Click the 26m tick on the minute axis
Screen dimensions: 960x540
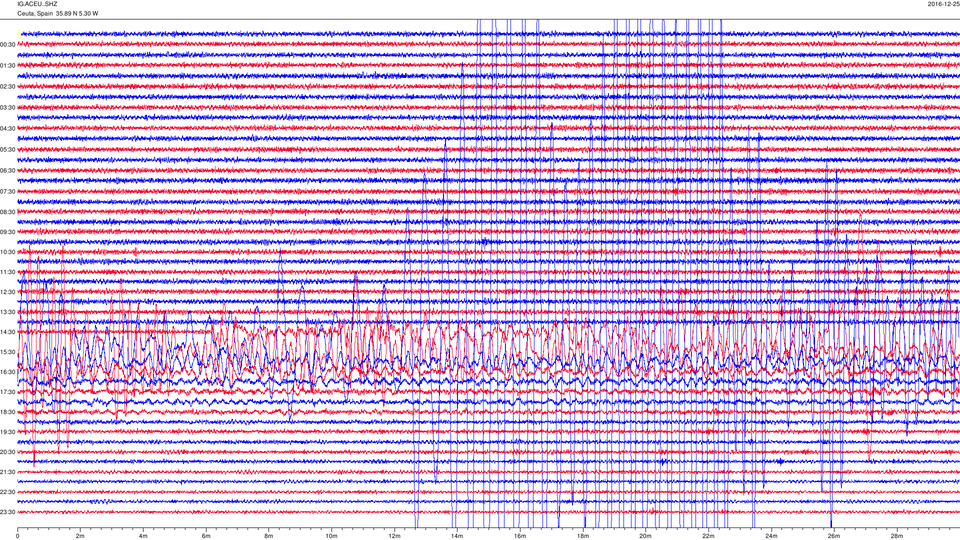(834, 536)
